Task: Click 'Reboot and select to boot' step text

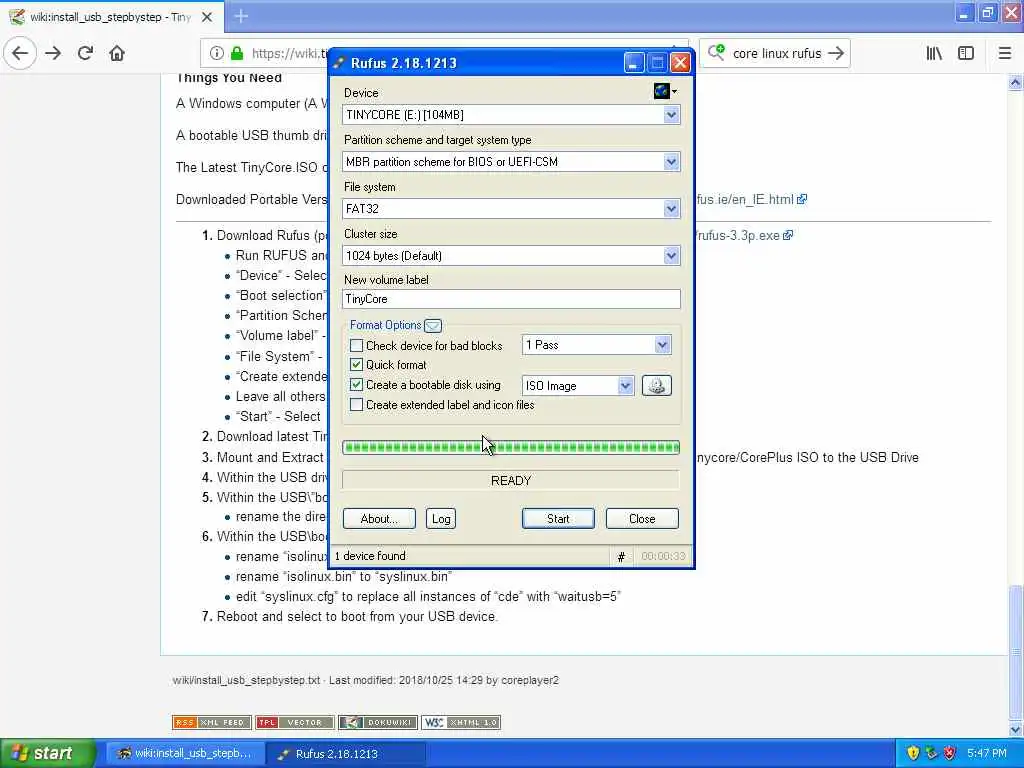Action: 357,616
